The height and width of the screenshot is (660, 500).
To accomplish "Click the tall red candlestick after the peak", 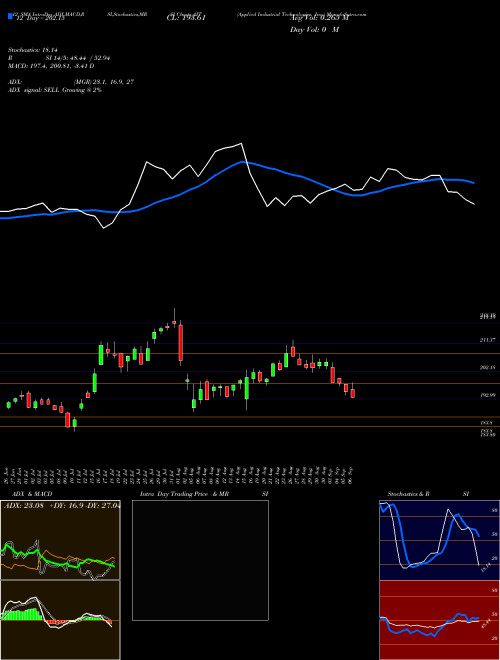I will point(181,342).
